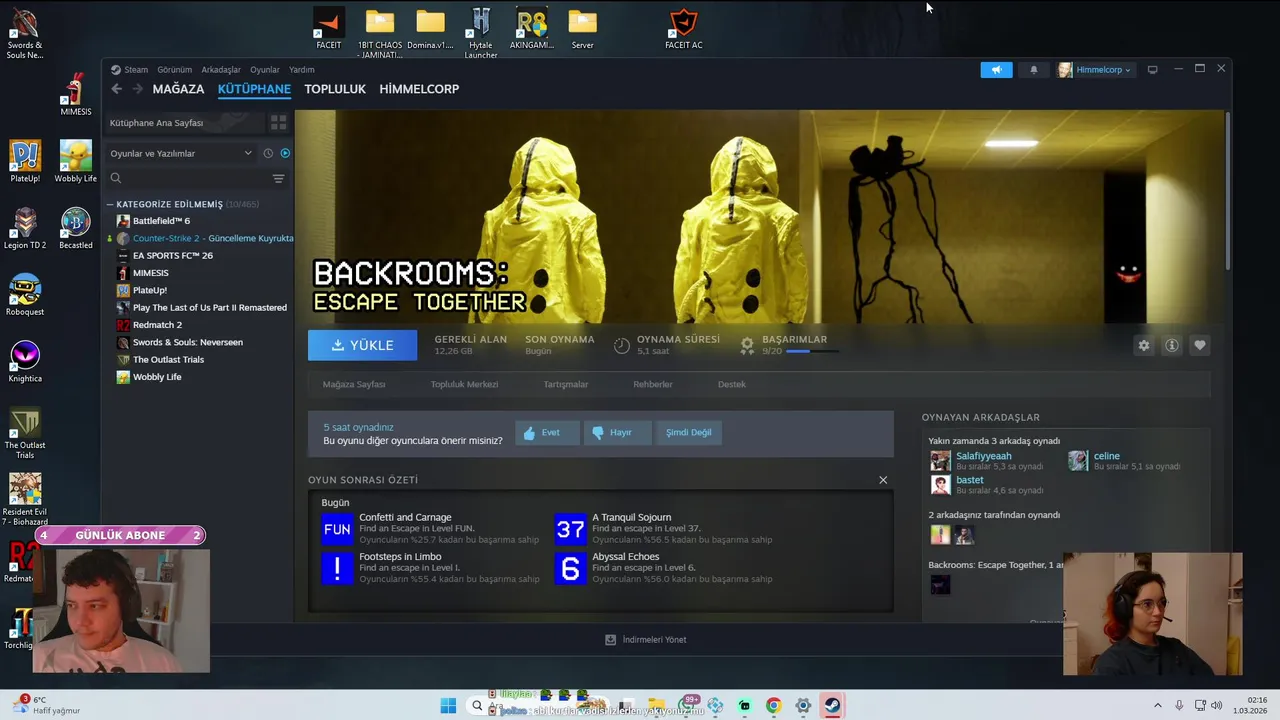The image size is (1280, 720).
Task: Click the Steam announcements megaphone button
Action: (996, 70)
